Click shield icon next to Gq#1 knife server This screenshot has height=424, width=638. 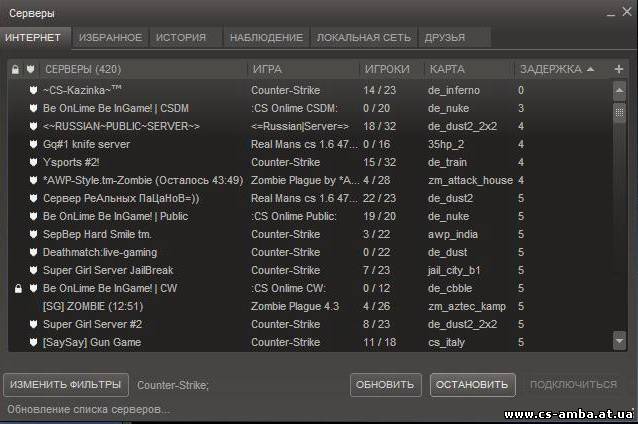point(34,144)
